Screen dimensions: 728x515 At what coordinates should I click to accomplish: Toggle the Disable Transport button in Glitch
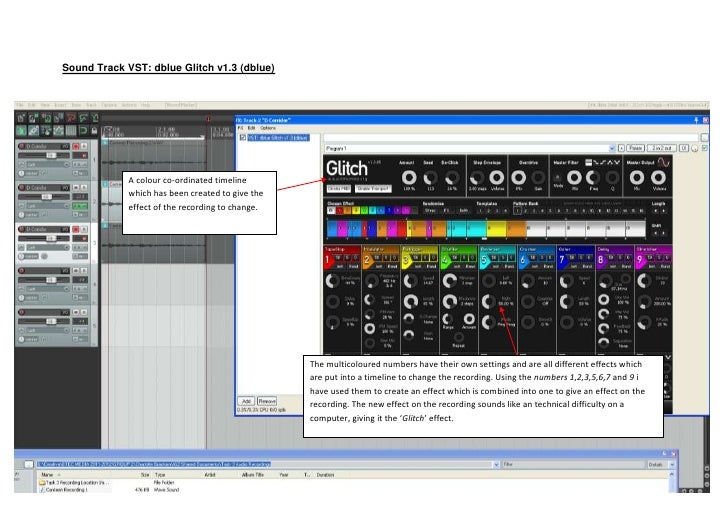373,189
